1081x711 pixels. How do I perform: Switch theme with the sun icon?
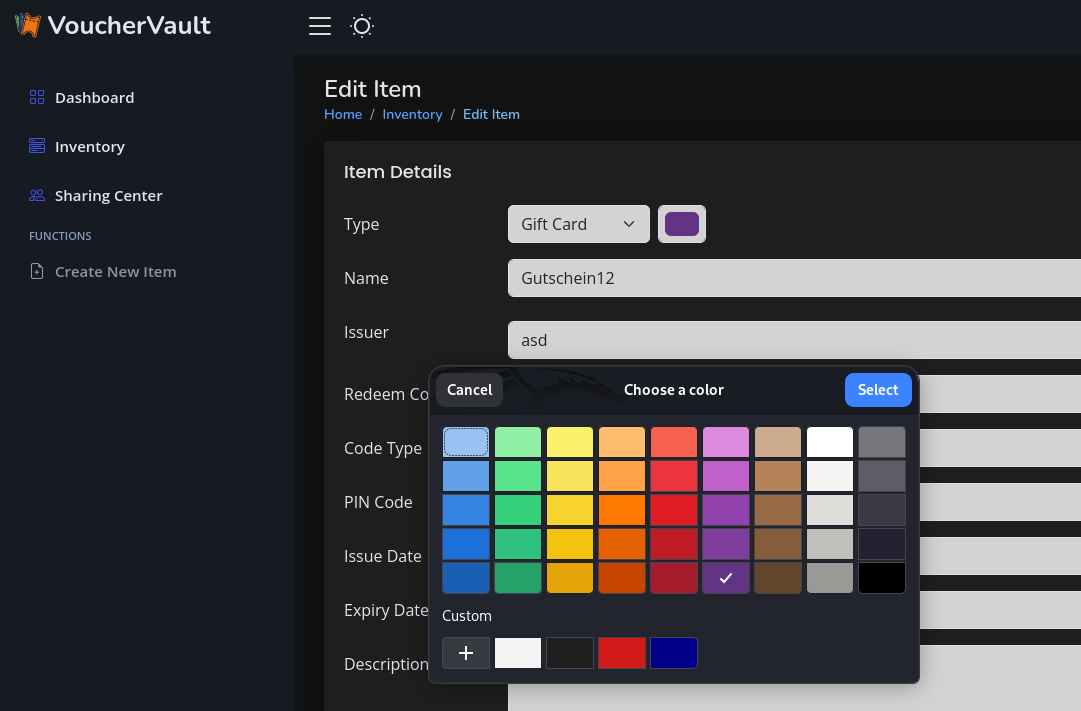(362, 26)
